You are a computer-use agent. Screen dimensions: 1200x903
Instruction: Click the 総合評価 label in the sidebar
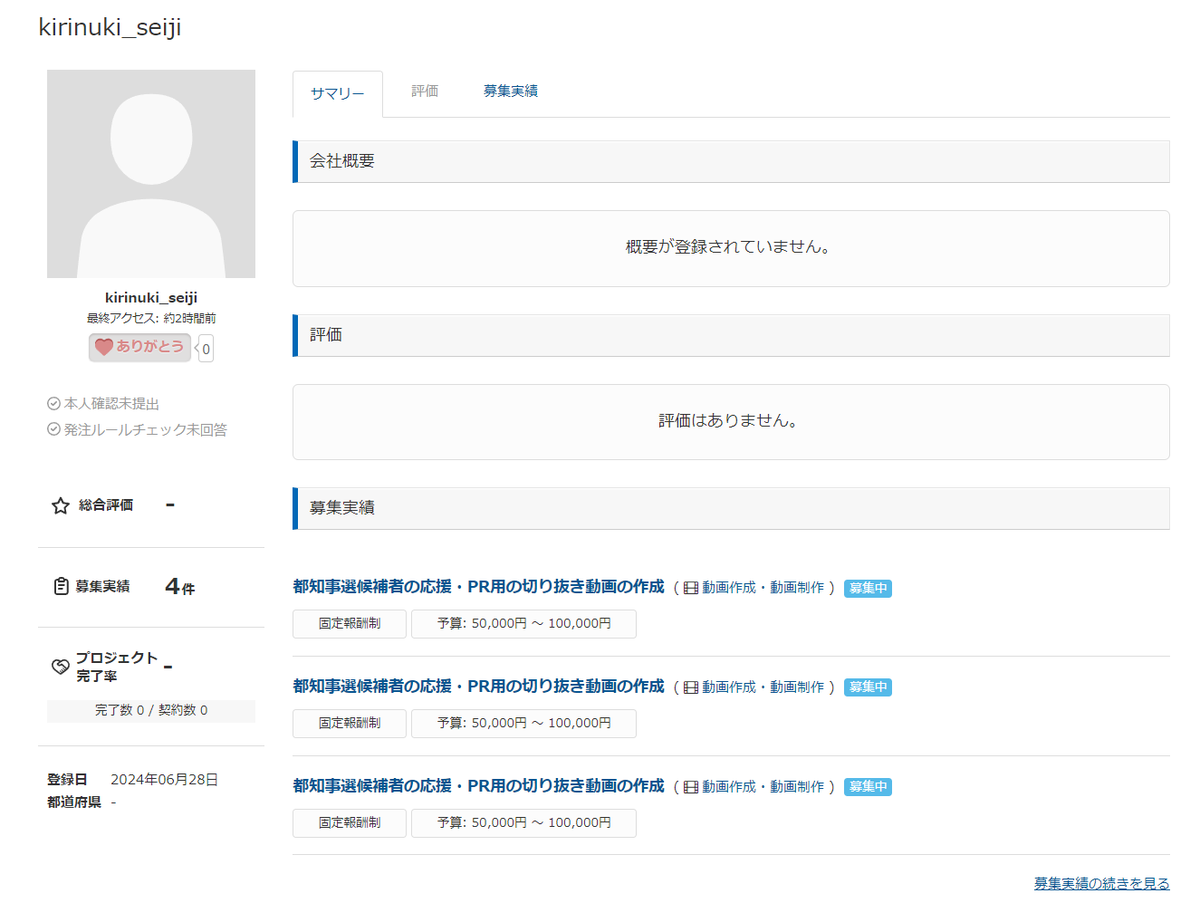tap(106, 506)
